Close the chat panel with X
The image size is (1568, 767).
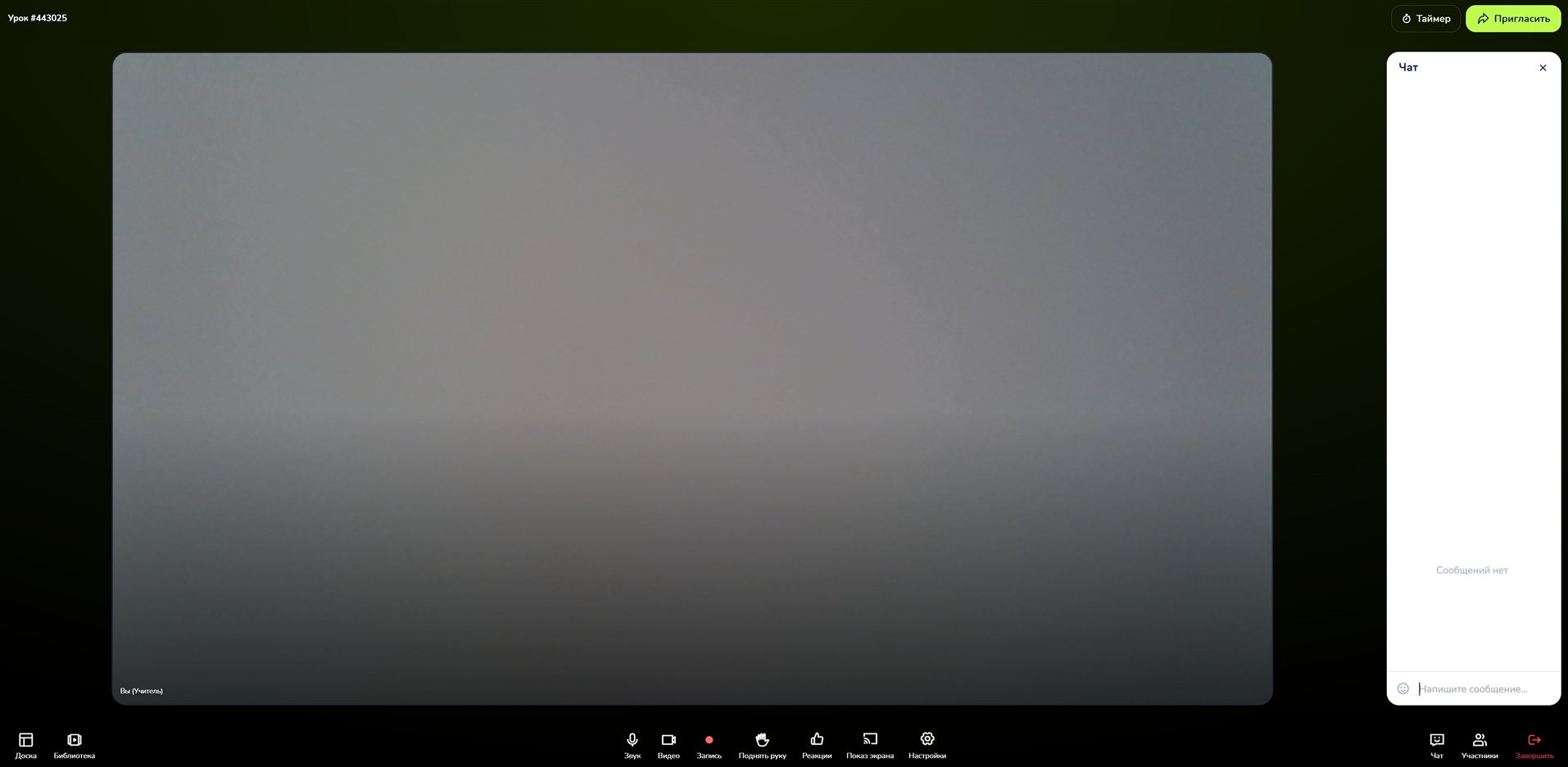pyautogui.click(x=1543, y=68)
